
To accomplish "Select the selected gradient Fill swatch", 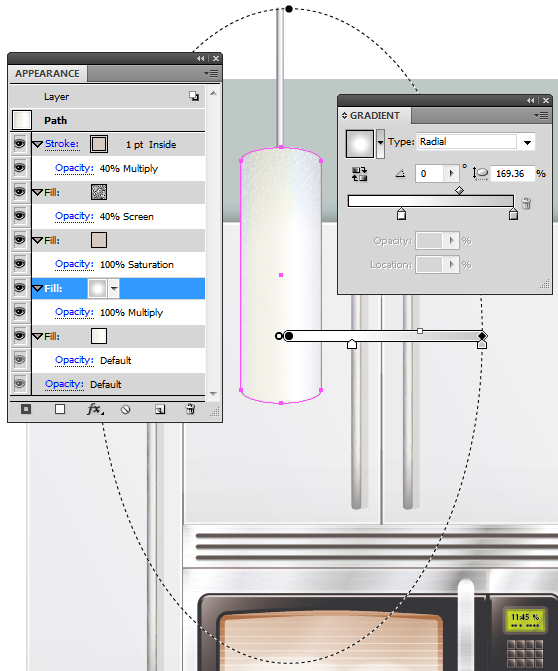I will tap(97, 288).
